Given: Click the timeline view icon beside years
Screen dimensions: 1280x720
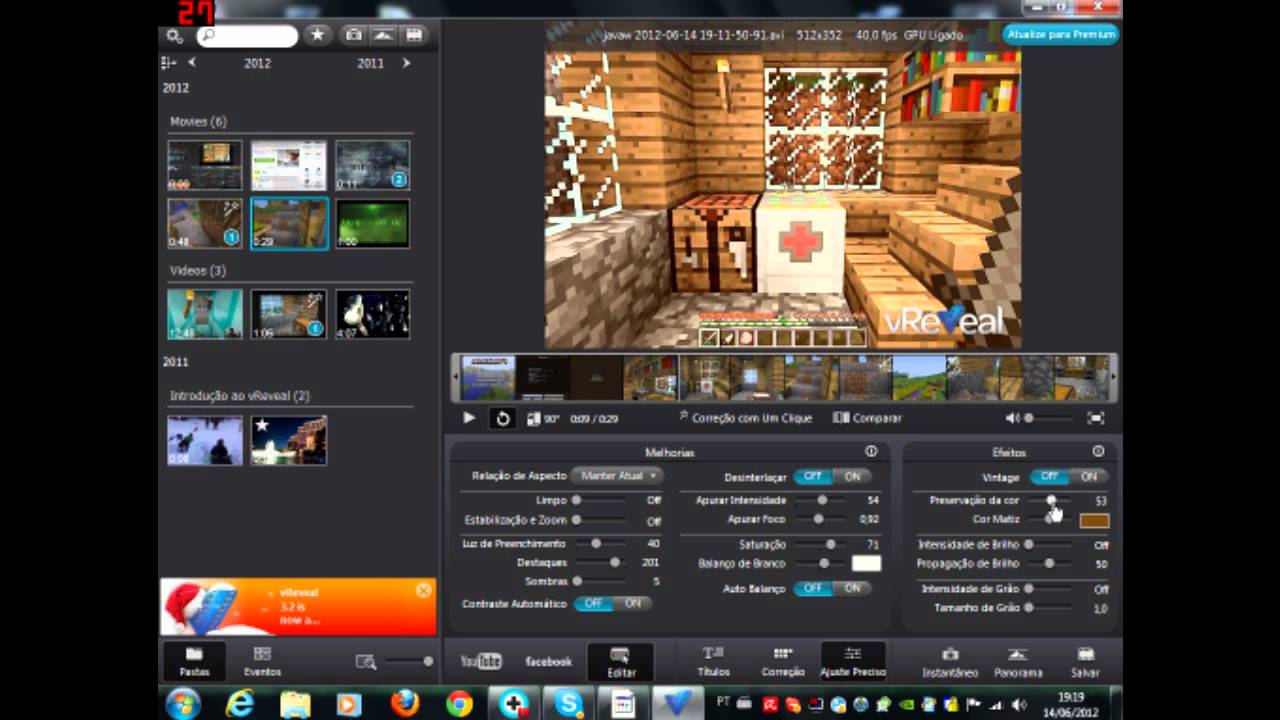Looking at the screenshot, I should tap(168, 63).
